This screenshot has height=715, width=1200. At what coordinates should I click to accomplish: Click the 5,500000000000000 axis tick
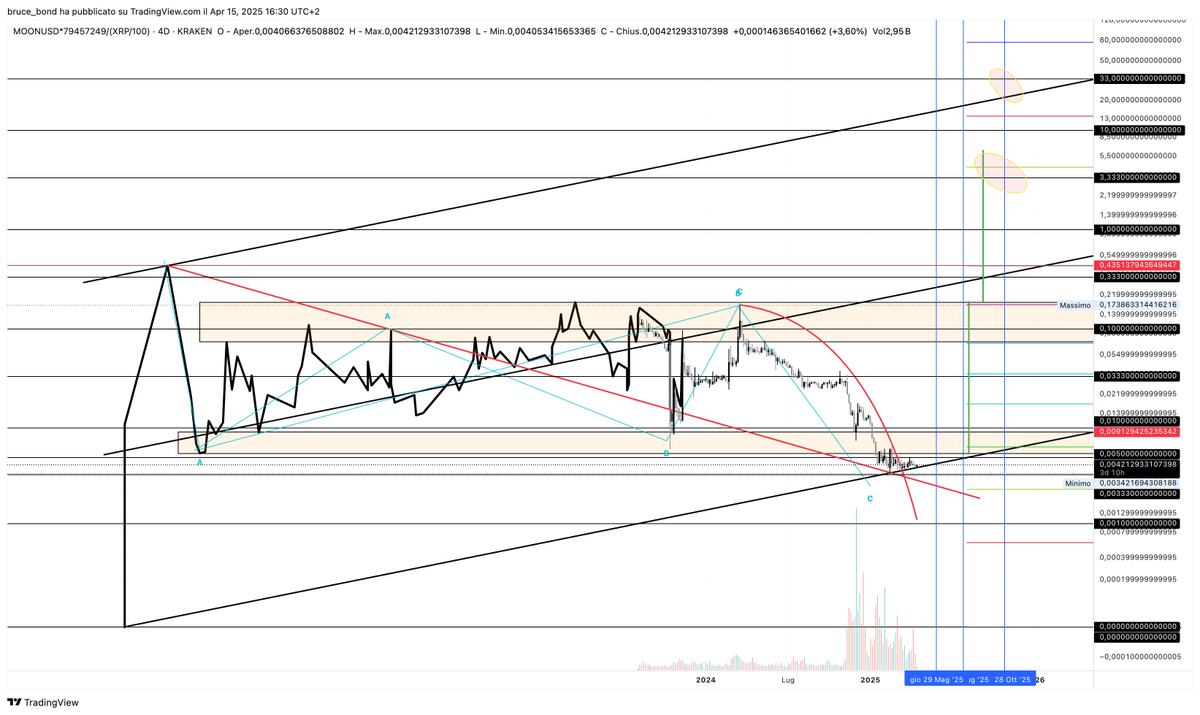click(x=1139, y=156)
